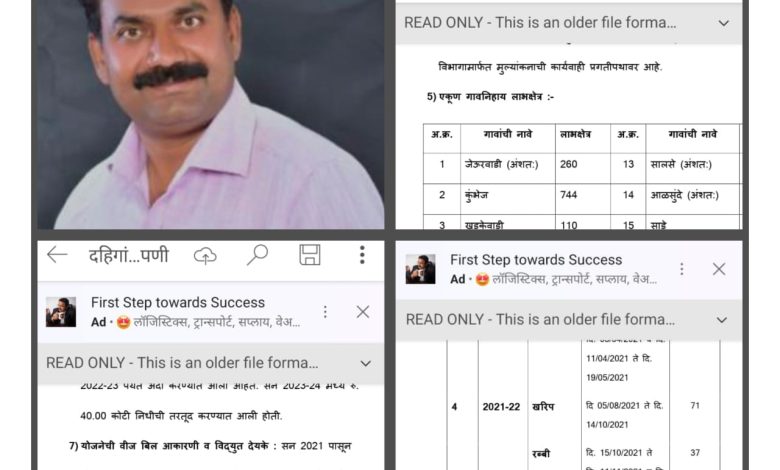Viewport: 780px width, 470px height.
Task: Tap the search magnifier icon
Action: point(257,256)
